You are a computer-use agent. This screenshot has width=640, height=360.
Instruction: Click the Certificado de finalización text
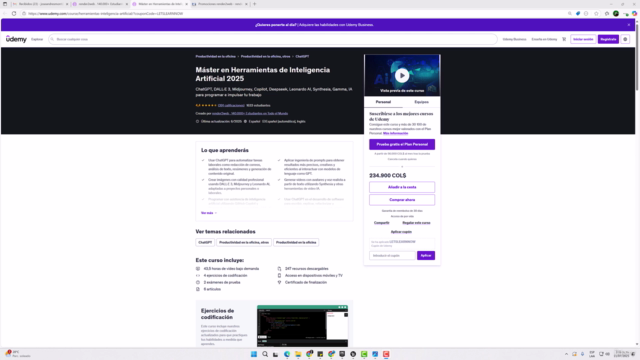pyautogui.click(x=306, y=282)
